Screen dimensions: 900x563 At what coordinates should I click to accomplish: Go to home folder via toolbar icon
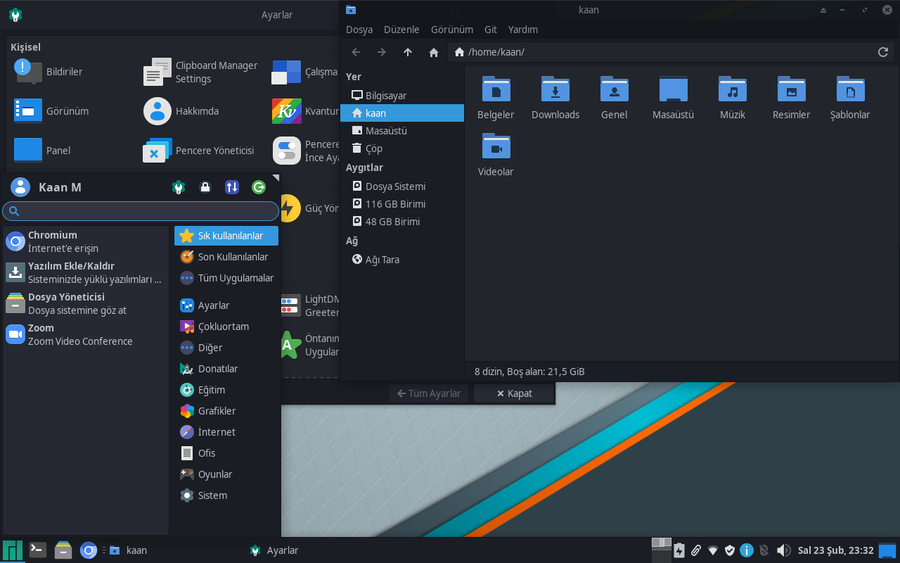point(433,52)
